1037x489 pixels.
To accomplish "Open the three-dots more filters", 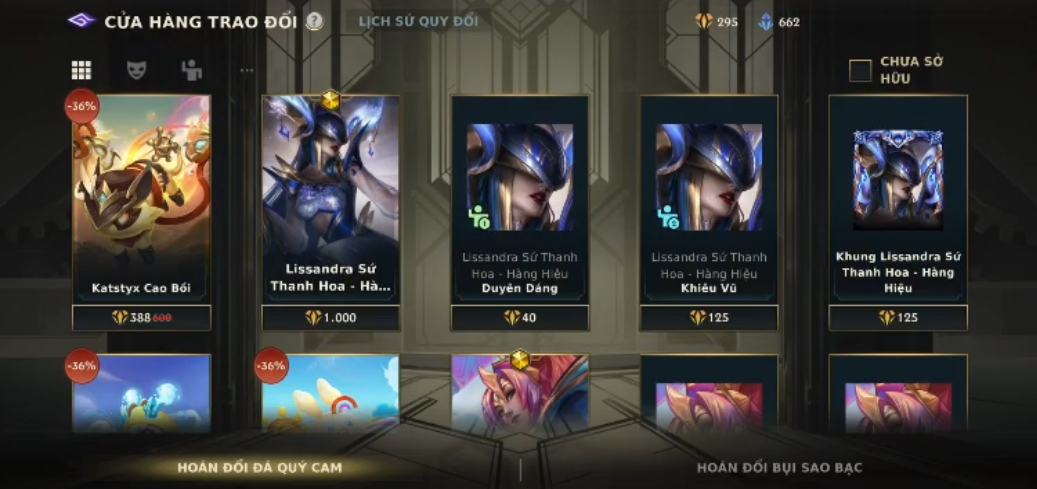I will (x=247, y=70).
